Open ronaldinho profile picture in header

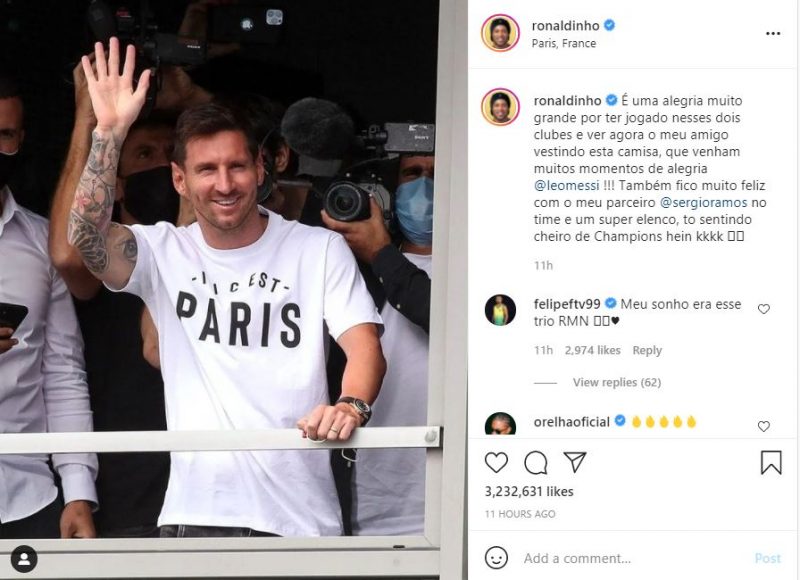click(500, 33)
